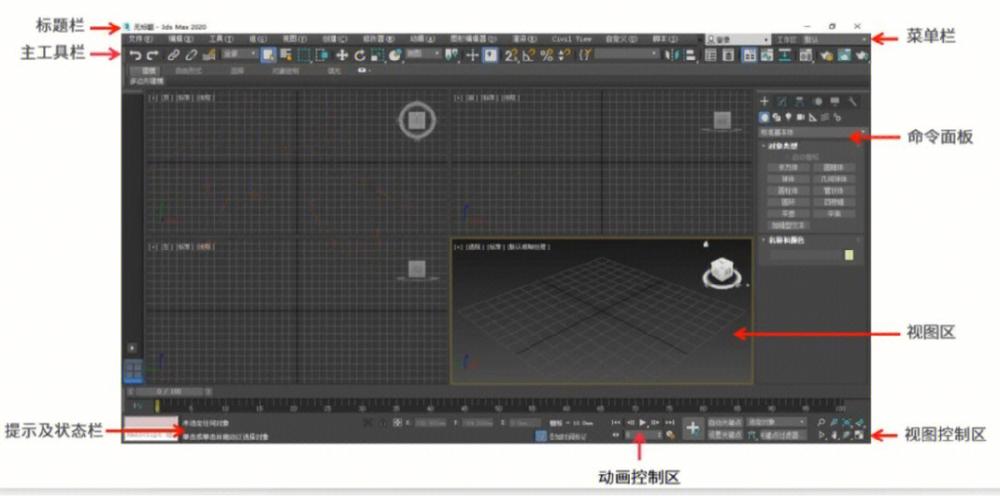
Task: Open the File menu
Action: pos(139,39)
